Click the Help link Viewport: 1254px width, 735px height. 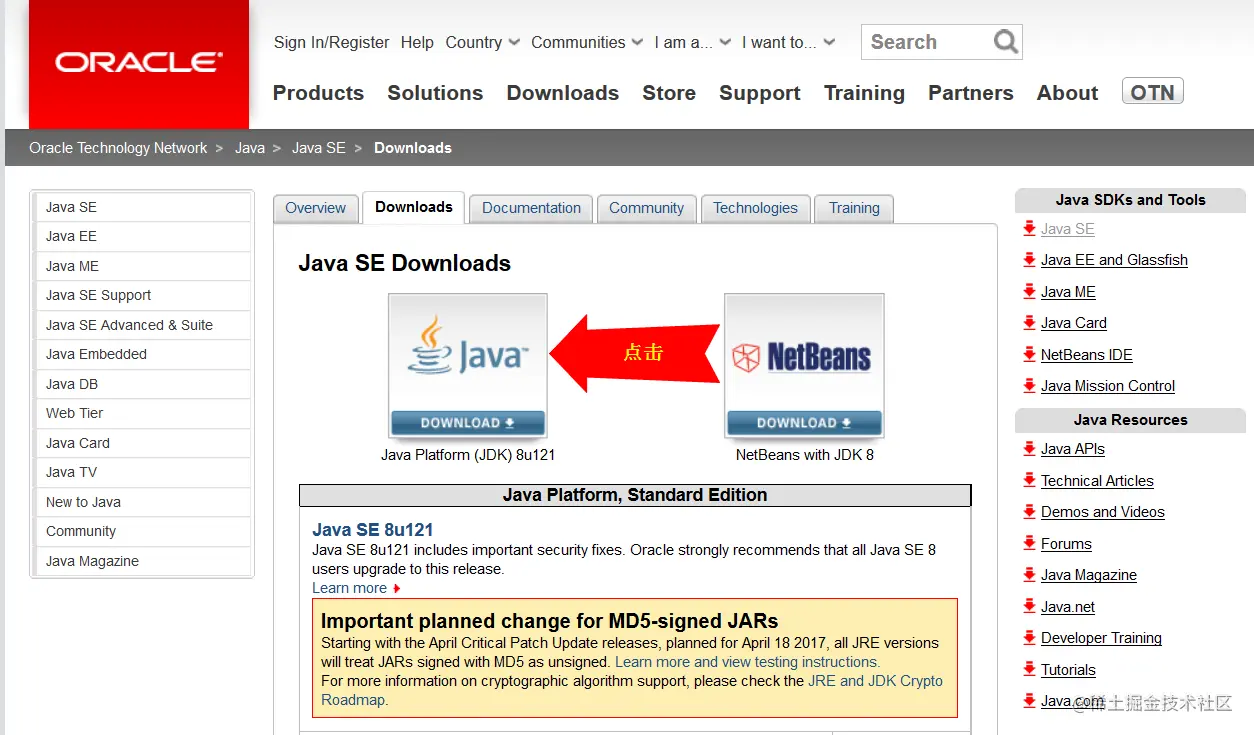coord(417,42)
